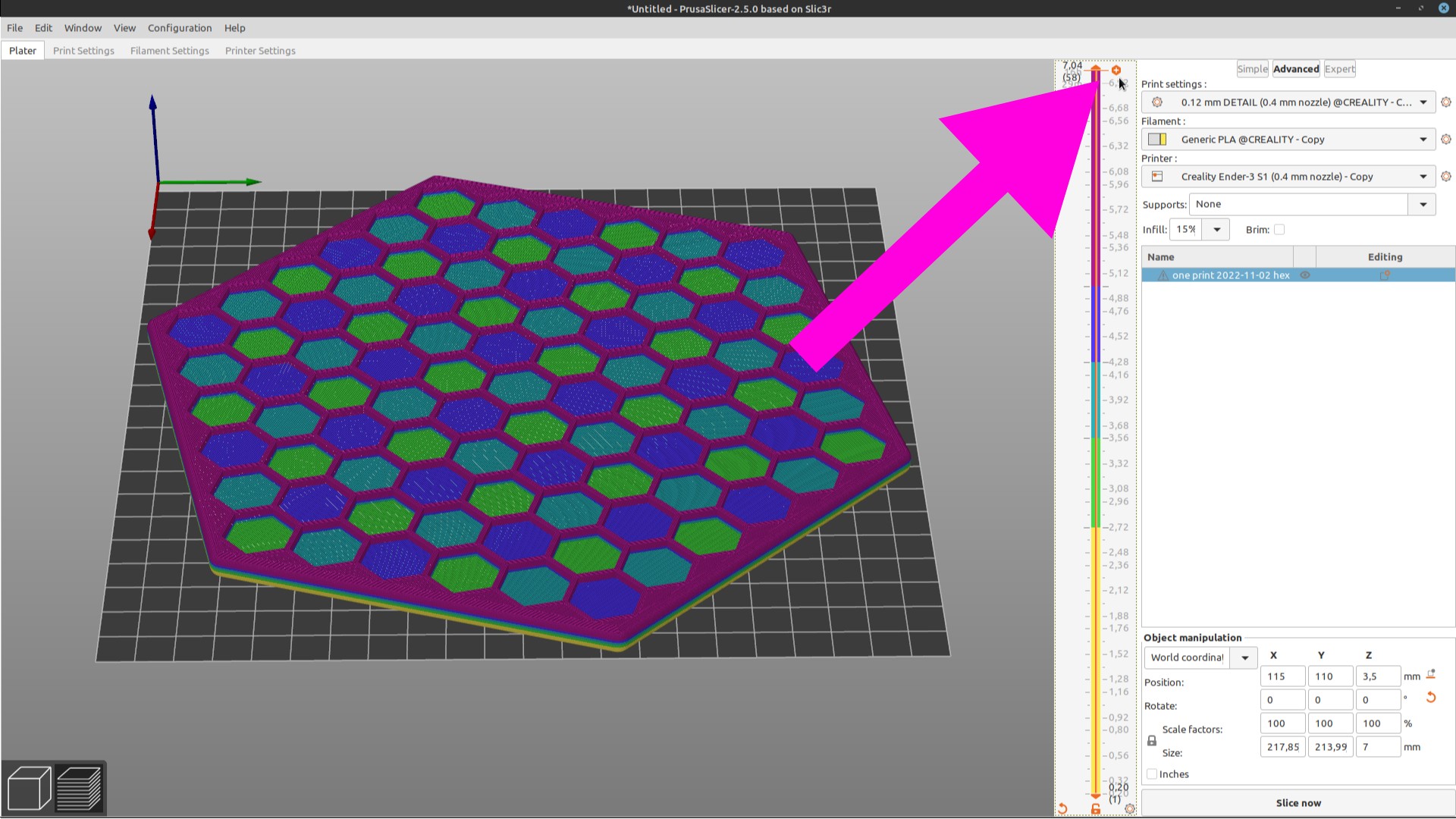1456x819 pixels.
Task: Edit print settings preset via cog icon
Action: click(1446, 102)
